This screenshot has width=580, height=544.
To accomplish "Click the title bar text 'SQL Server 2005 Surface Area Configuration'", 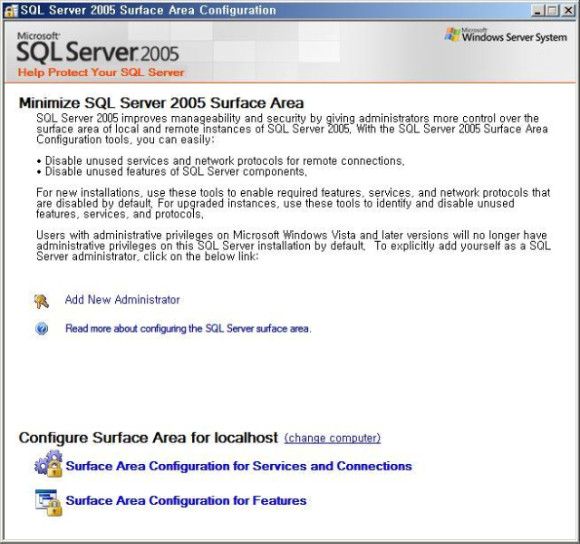I will 148,10.
